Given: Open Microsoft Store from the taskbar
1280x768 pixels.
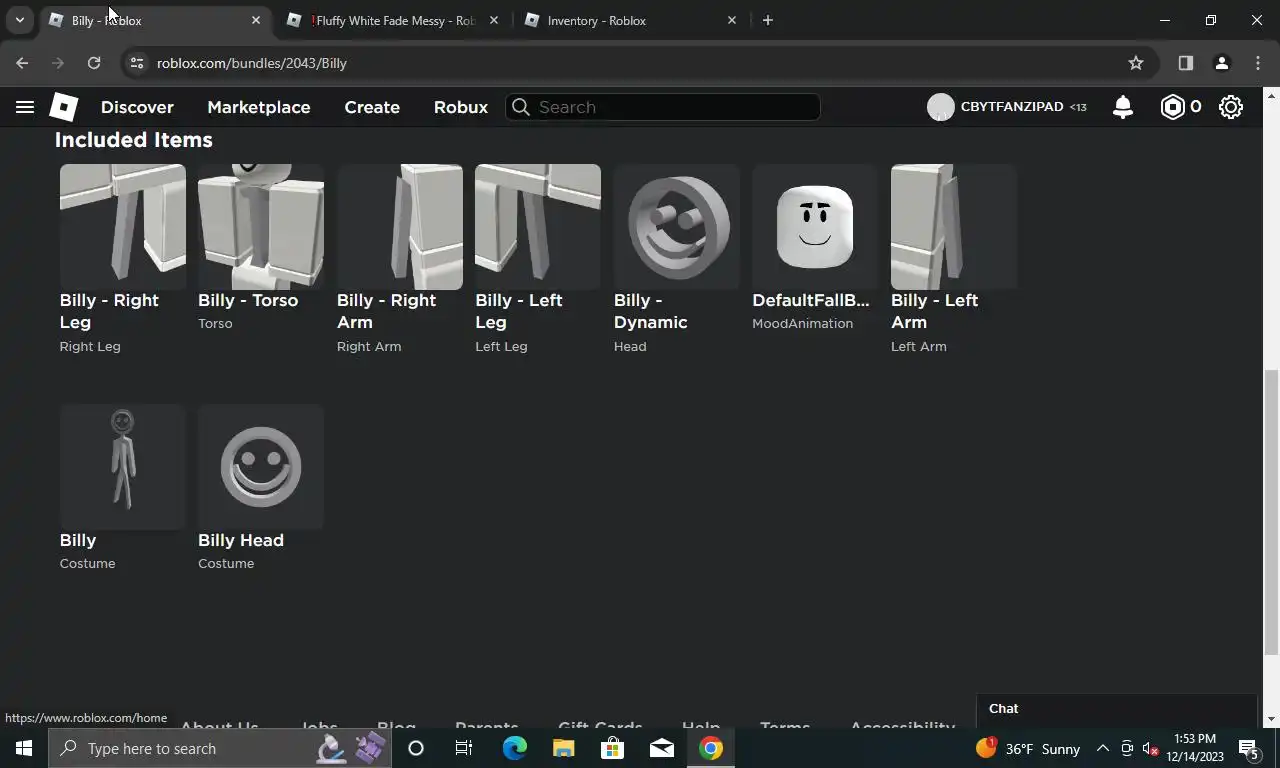Looking at the screenshot, I should click(612, 748).
